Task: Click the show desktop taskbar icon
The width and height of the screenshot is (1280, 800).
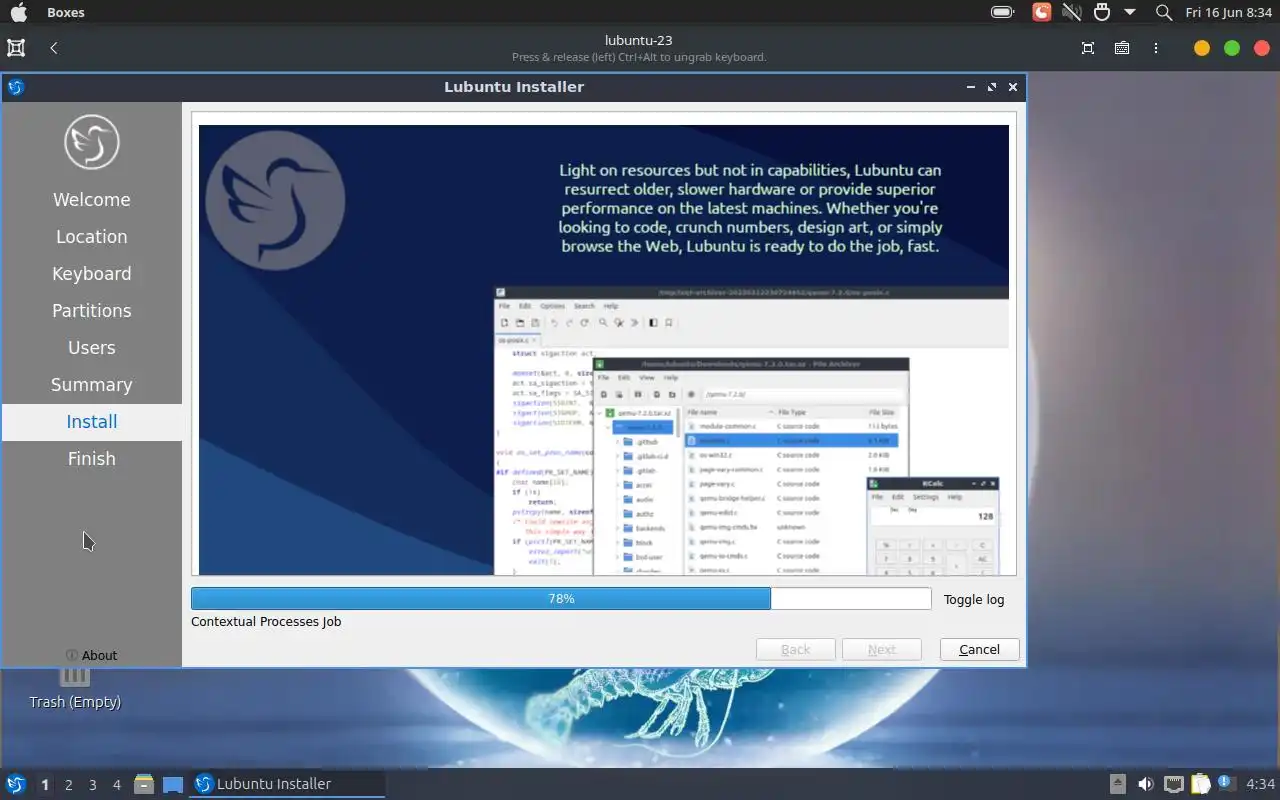Action: pyautogui.click(x=173, y=785)
